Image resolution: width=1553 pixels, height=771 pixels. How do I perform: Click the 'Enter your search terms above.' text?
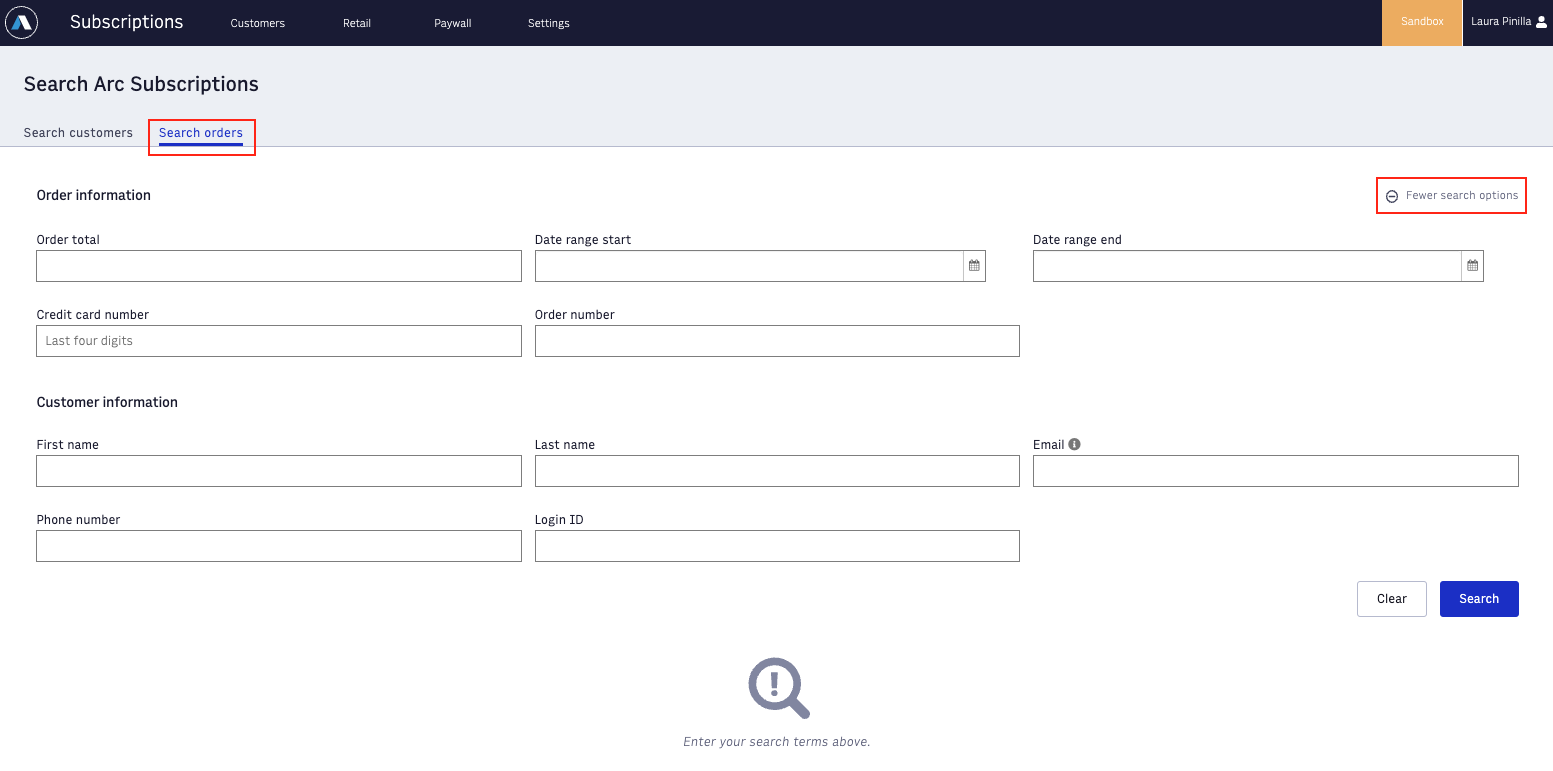point(777,742)
